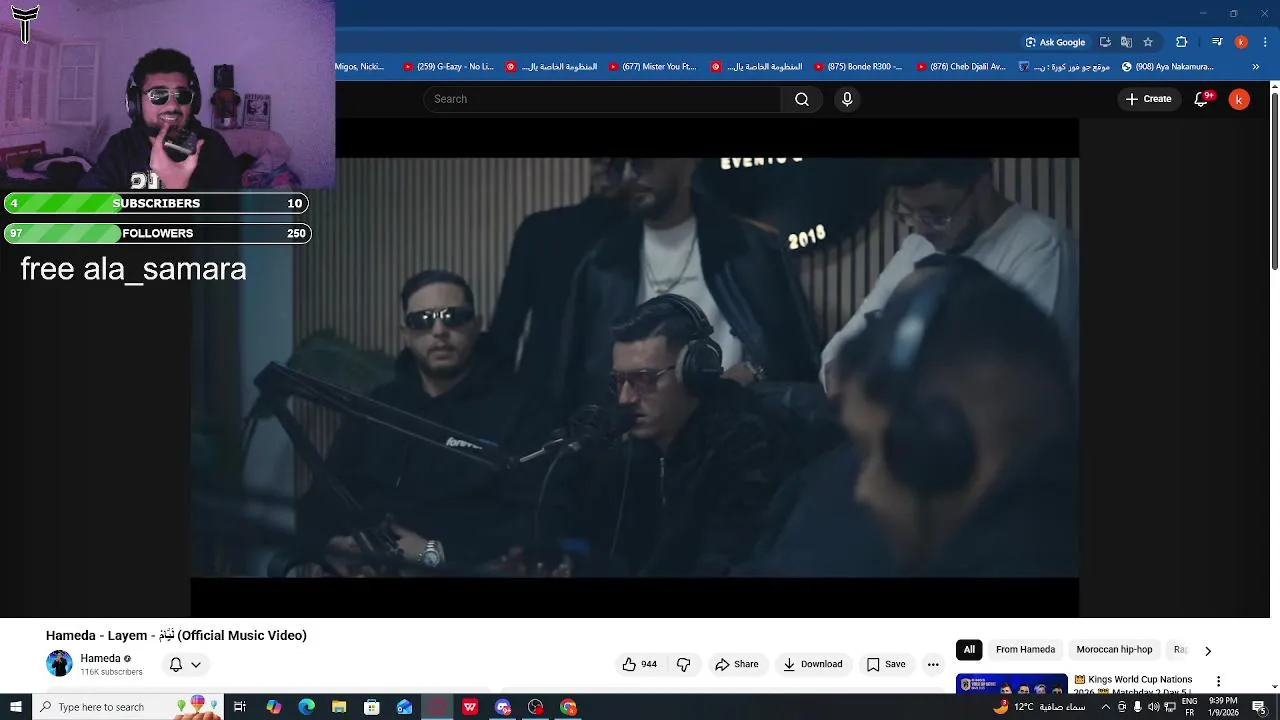The image size is (1280, 720).
Task: Click the Kings World Cup Nations video thumbnail
Action: (x=1012, y=685)
